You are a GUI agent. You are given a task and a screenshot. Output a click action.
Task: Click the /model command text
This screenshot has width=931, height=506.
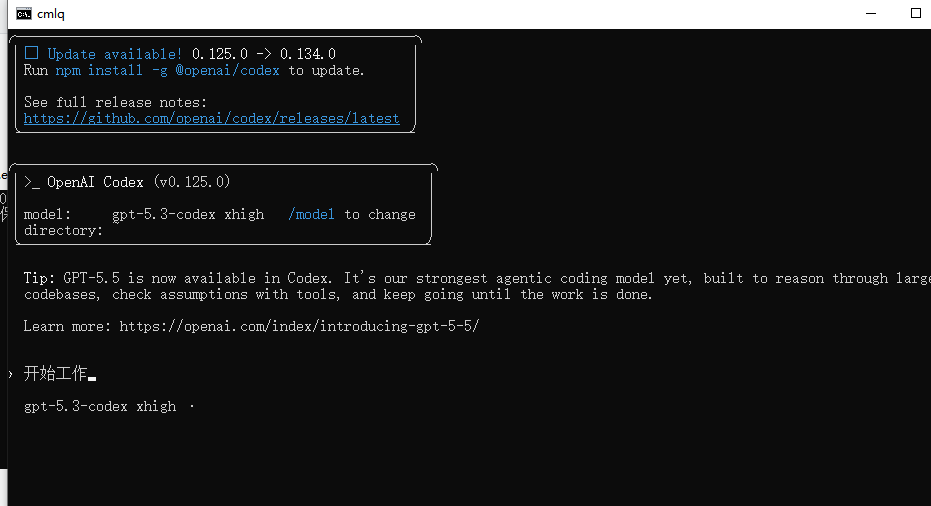[311, 214]
